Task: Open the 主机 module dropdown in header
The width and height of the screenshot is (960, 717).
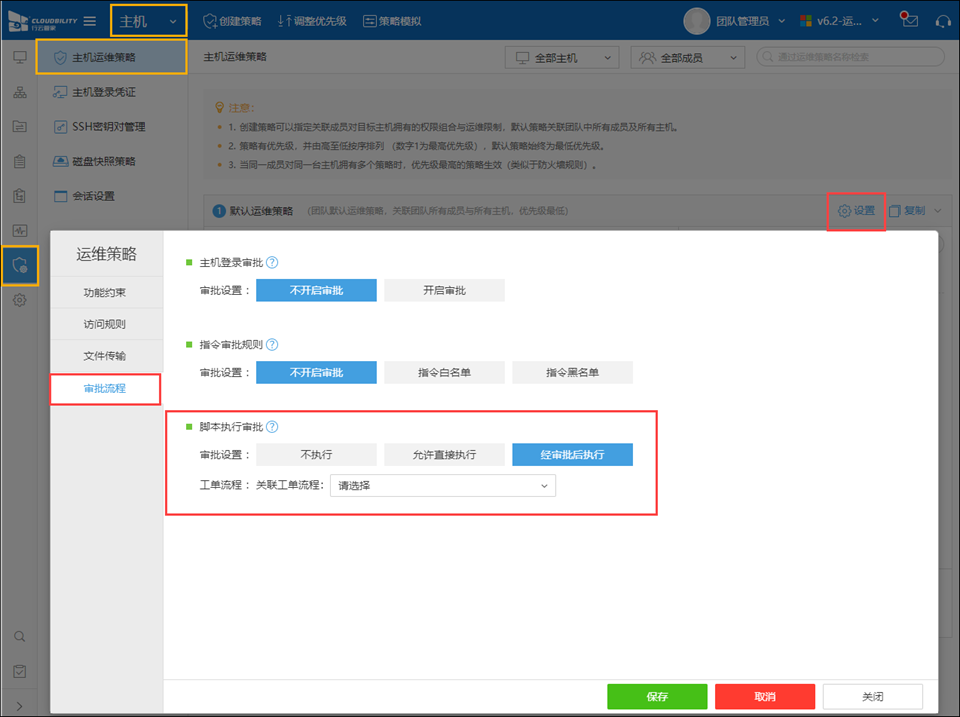Action: coord(147,21)
